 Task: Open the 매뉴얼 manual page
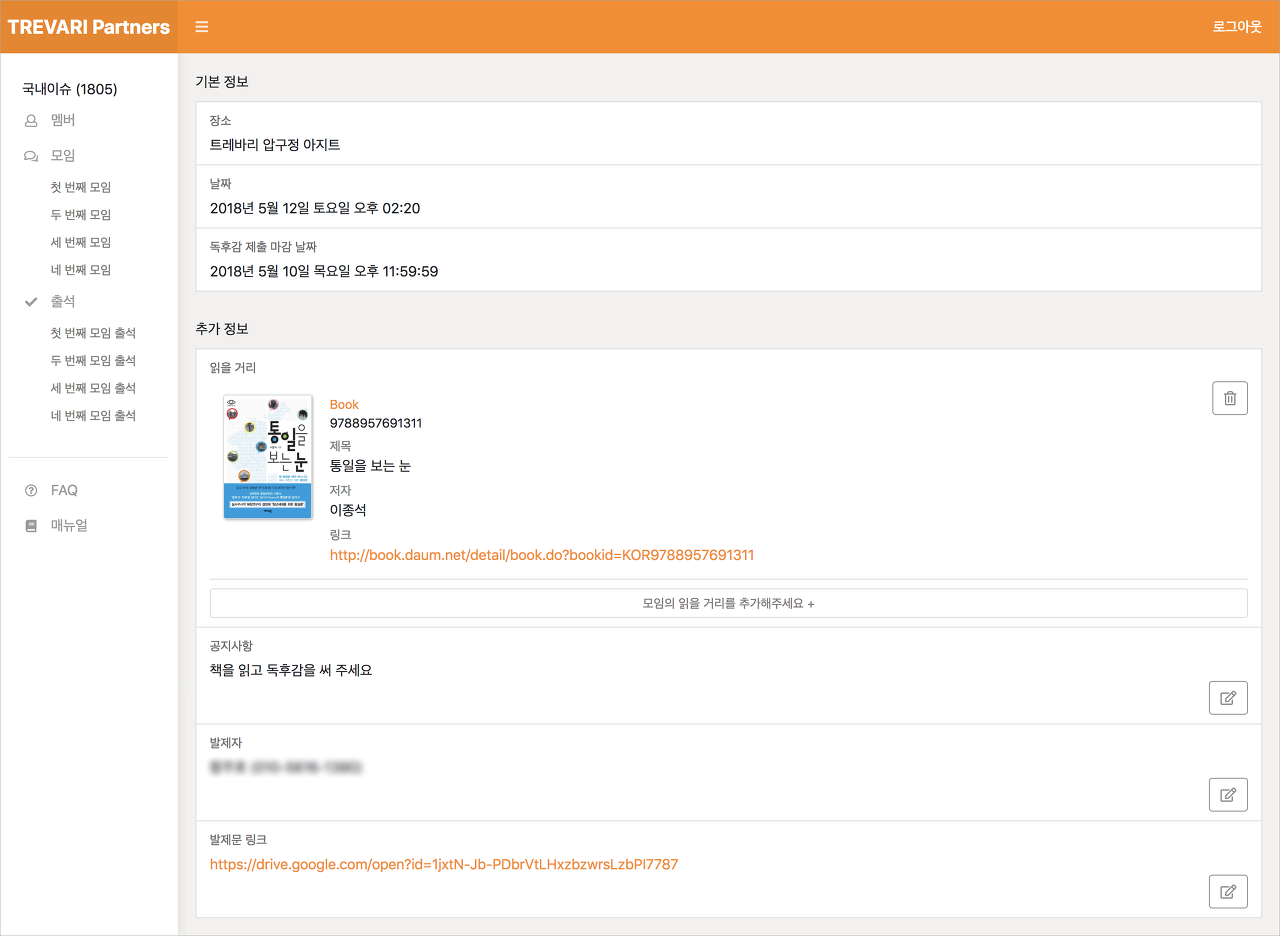[69, 525]
